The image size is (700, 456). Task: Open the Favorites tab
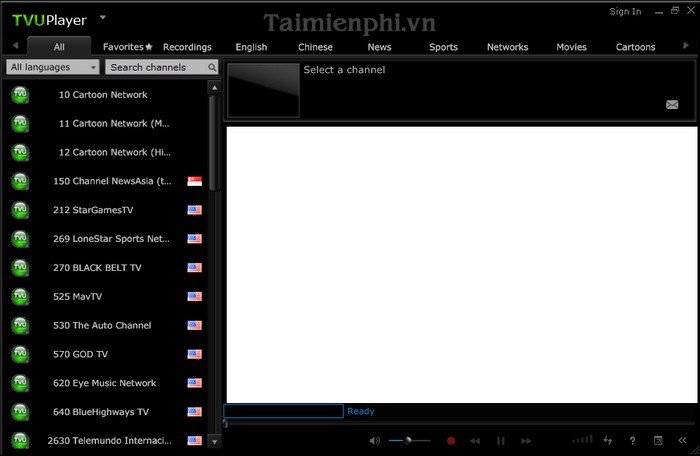[x=127, y=47]
